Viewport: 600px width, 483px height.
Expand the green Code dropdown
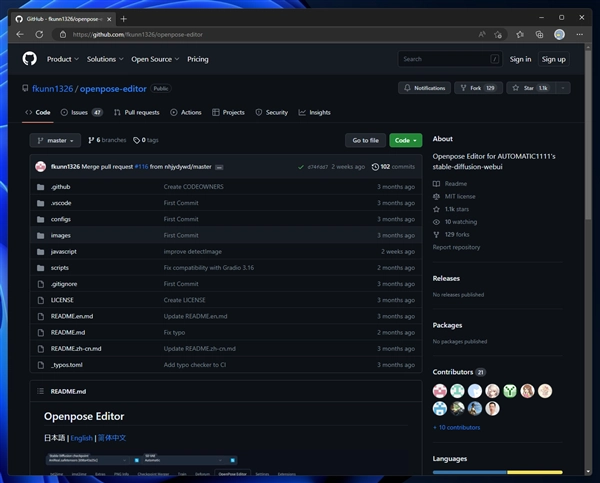tap(406, 140)
